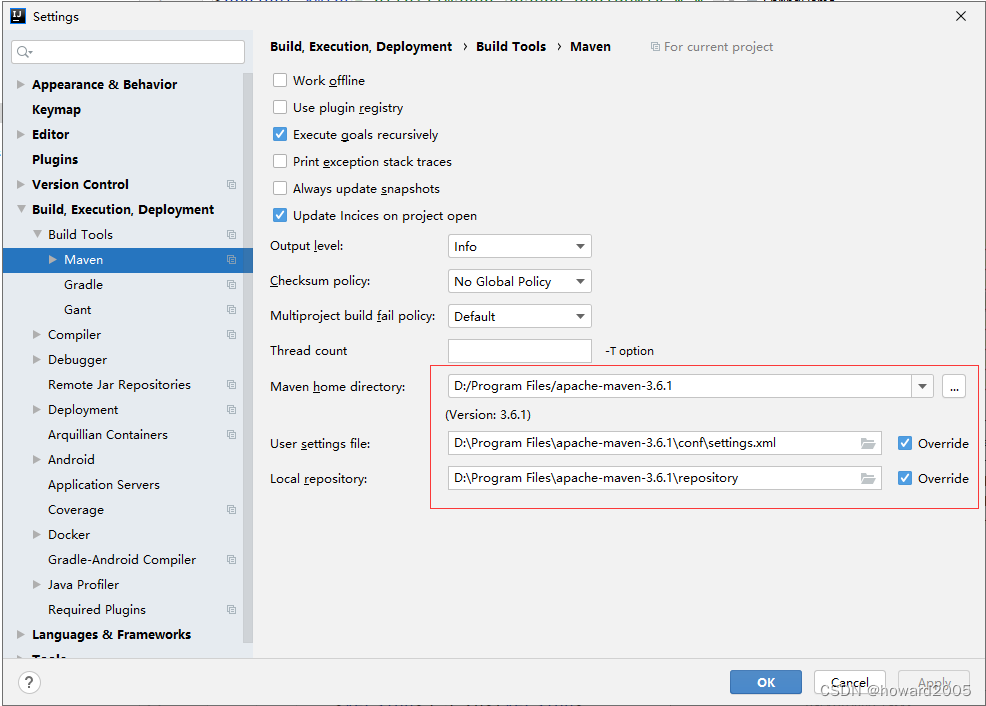Uncheck Update Indices on project open
The image size is (986, 706).
click(280, 216)
